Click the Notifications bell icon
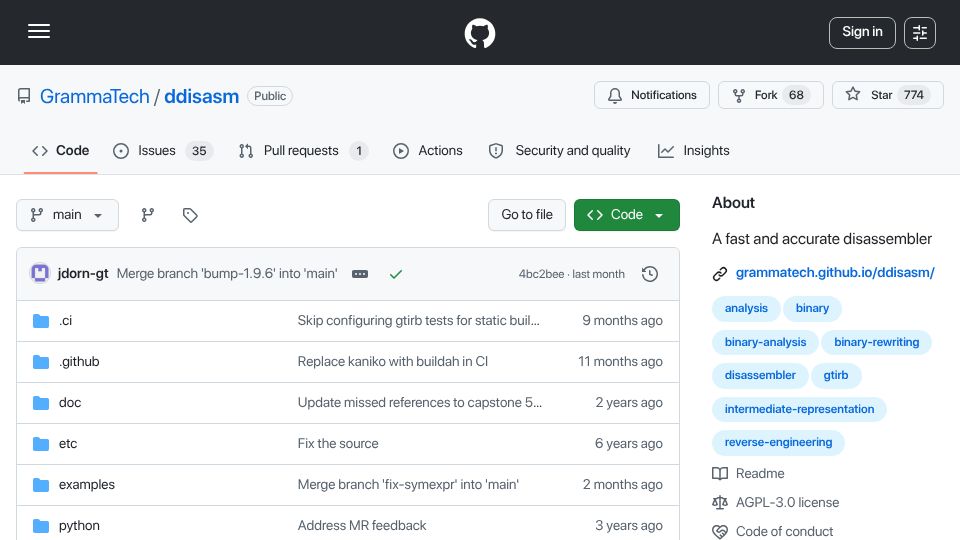This screenshot has width=960, height=540. (x=615, y=96)
